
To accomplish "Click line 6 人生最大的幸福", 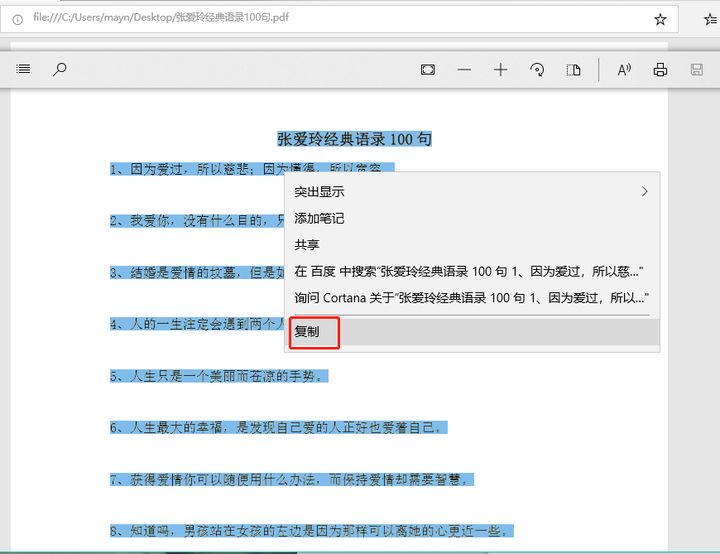I will tap(279, 428).
